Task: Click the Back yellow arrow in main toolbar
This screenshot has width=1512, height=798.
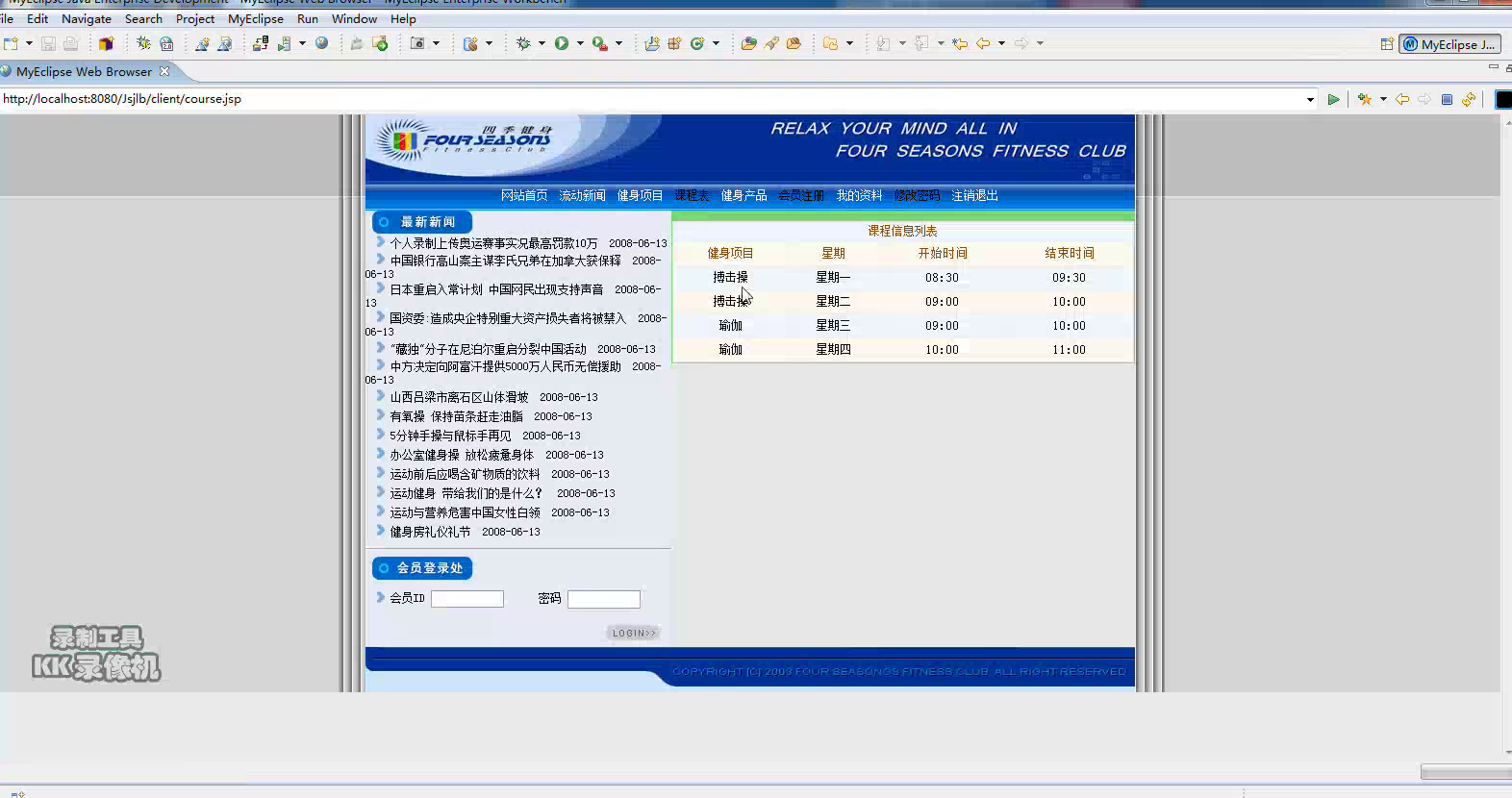Action: [983, 43]
